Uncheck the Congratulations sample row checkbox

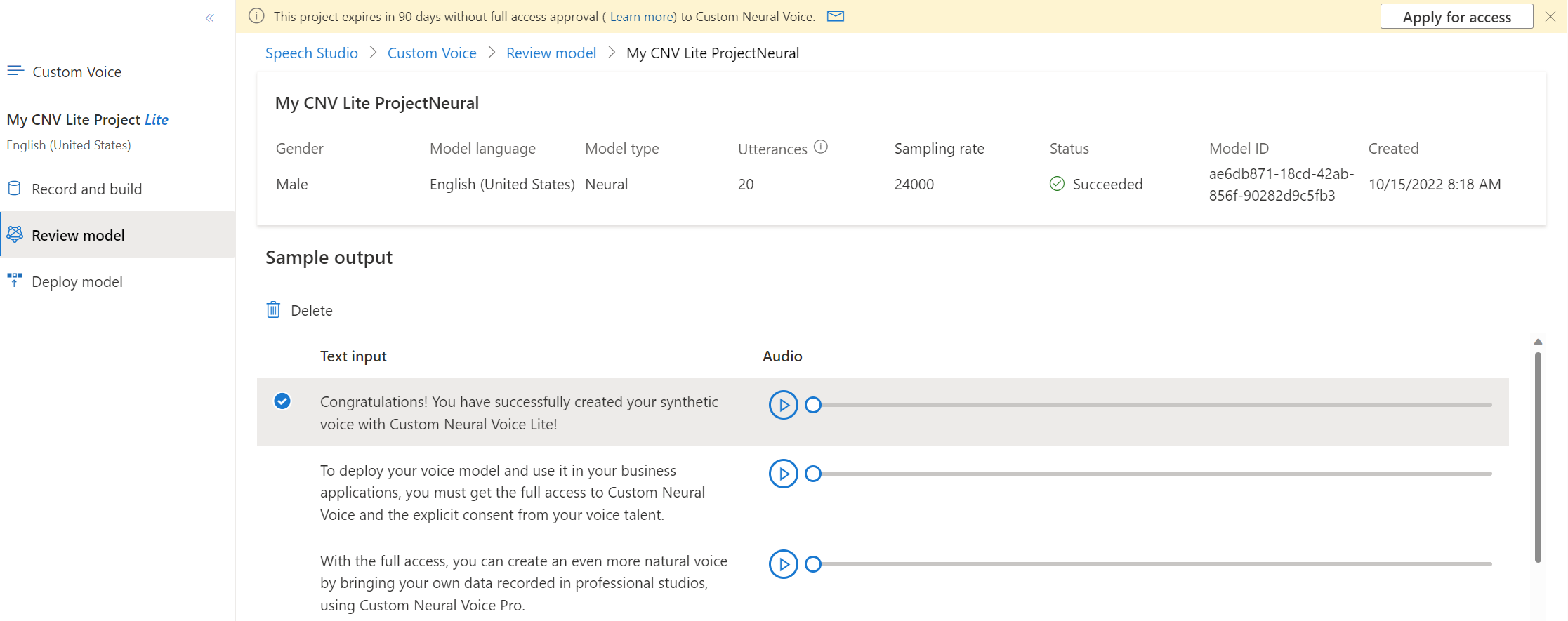click(x=282, y=401)
